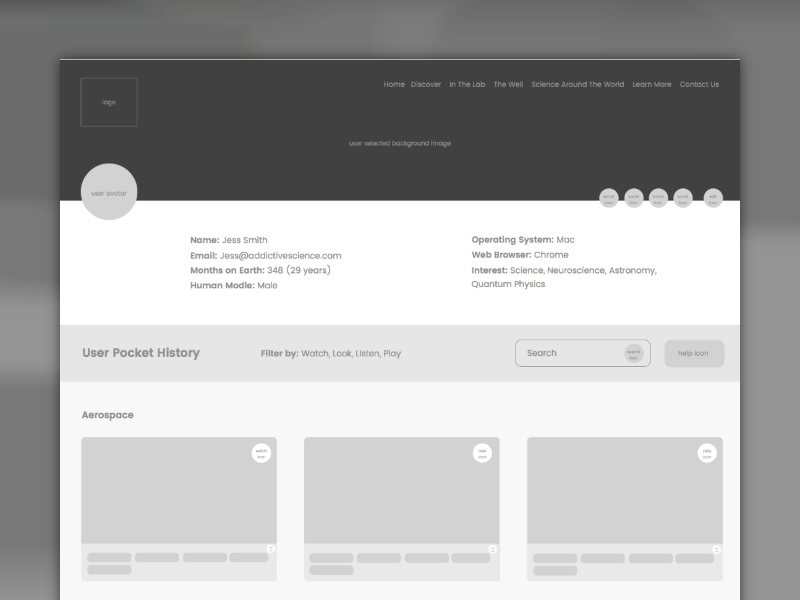Filter pocket history by Play
800x600 pixels.
(x=392, y=354)
